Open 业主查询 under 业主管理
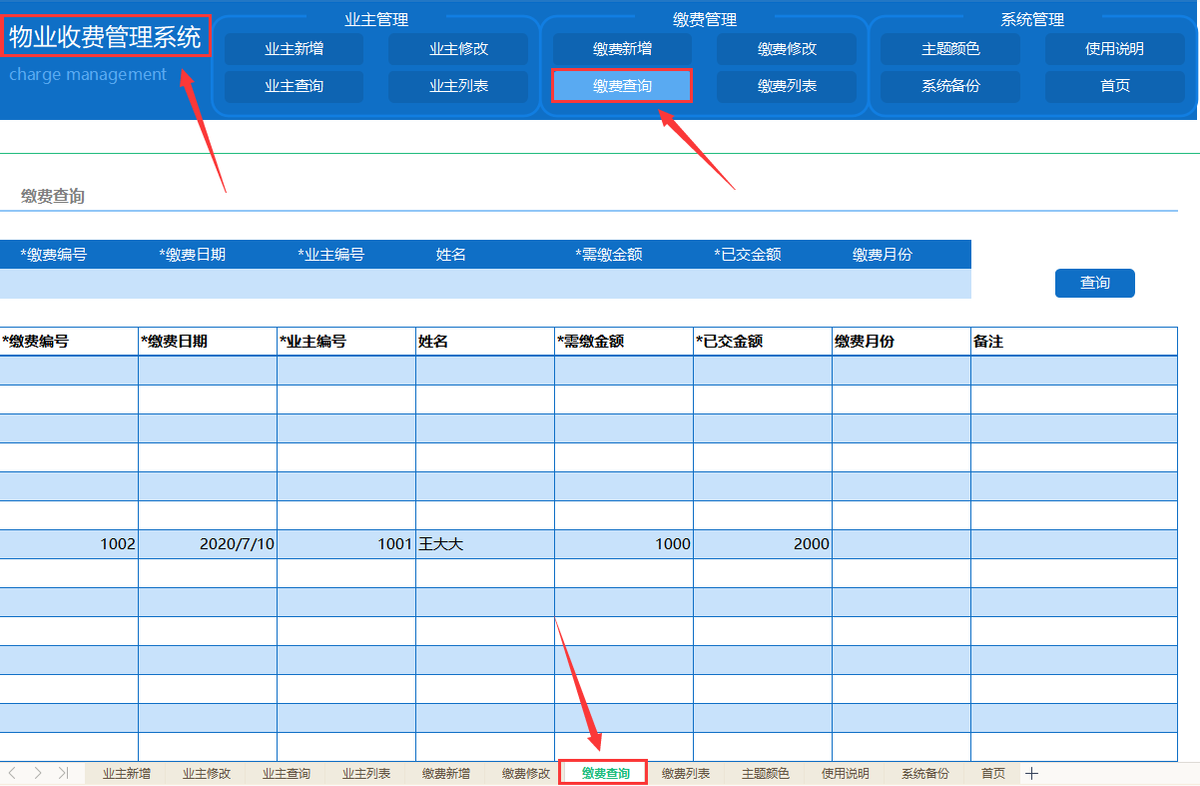The height and width of the screenshot is (786, 1200). (x=293, y=86)
